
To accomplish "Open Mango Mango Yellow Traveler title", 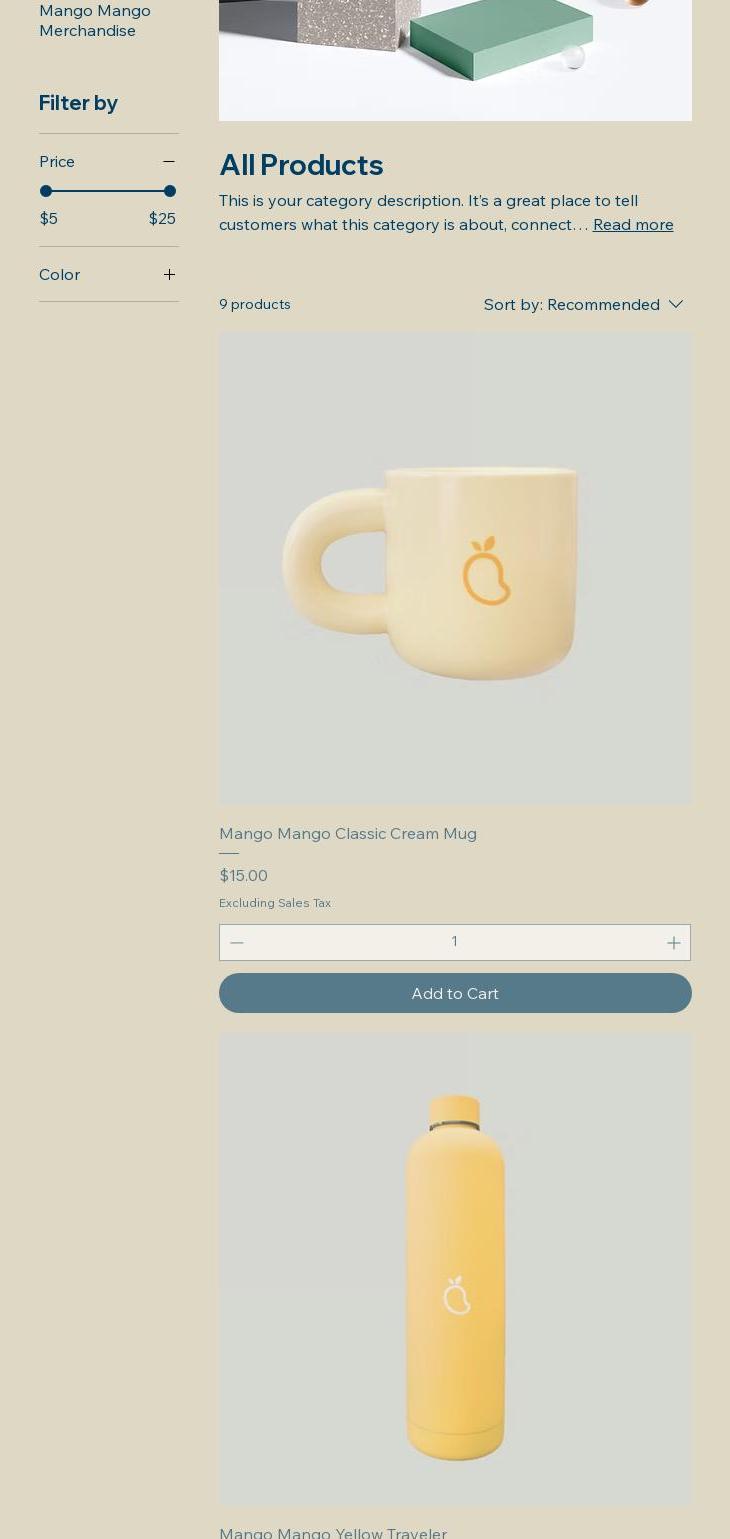I will [x=333, y=1531].
